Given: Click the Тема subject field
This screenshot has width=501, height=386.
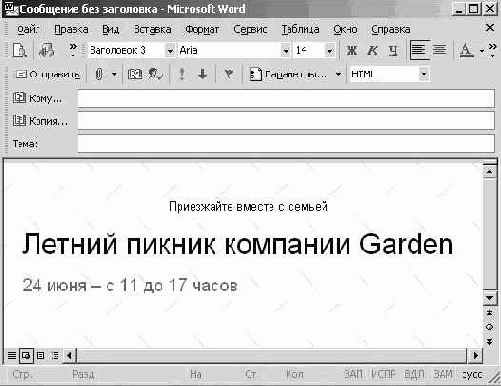Looking at the screenshot, I should (286, 143).
